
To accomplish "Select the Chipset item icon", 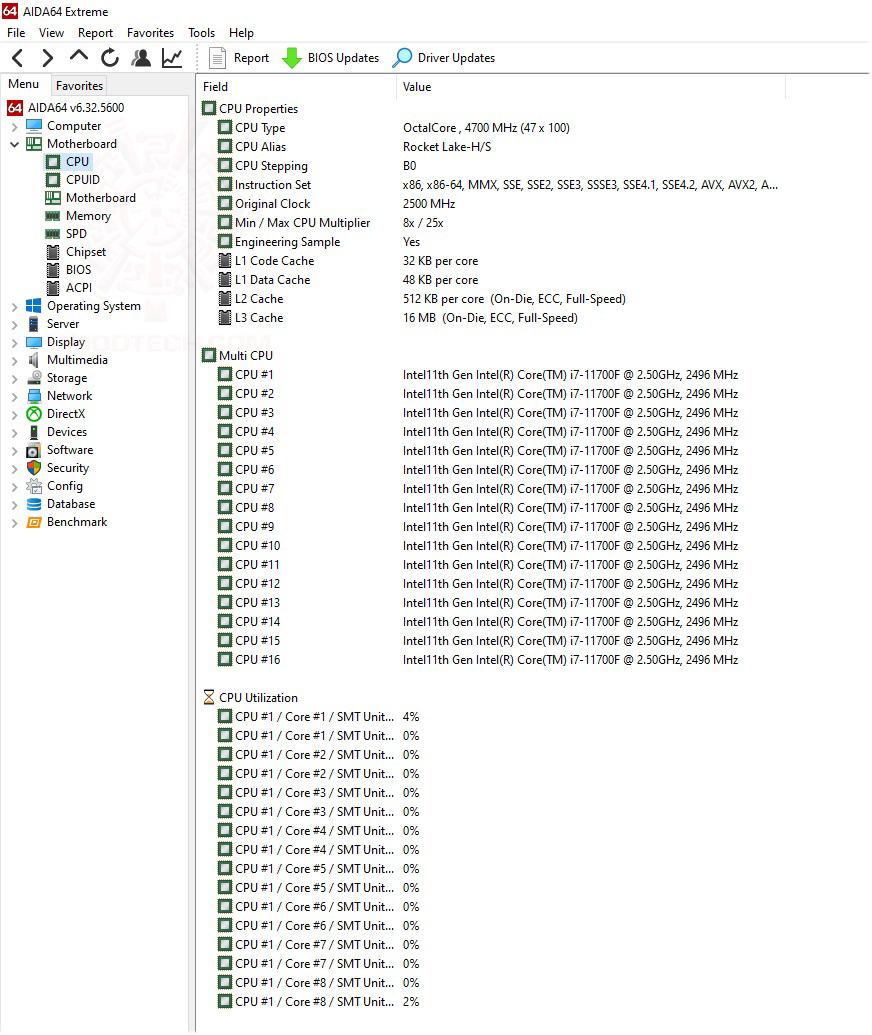I will tap(53, 252).
